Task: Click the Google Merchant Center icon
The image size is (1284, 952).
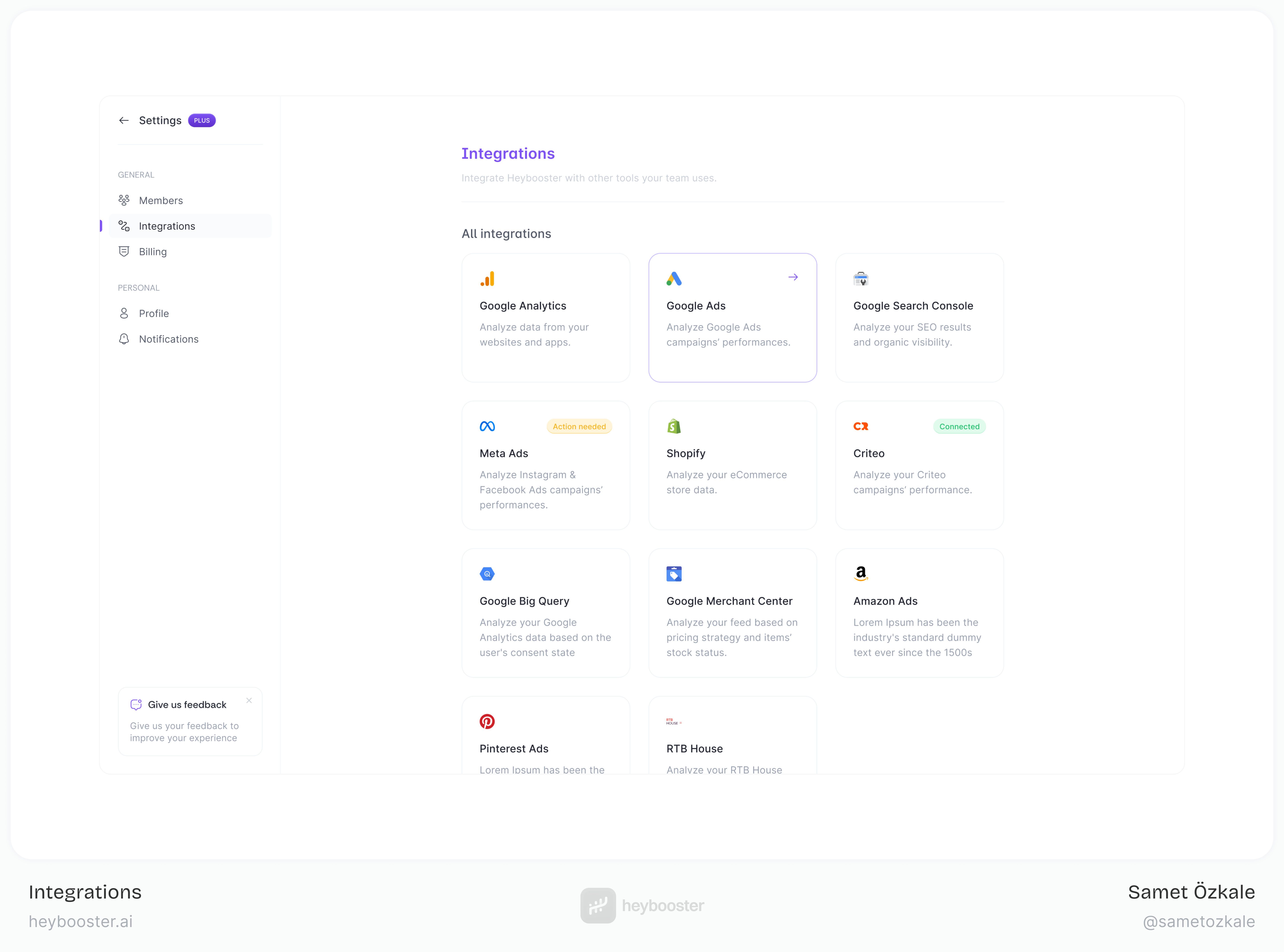Action: pyautogui.click(x=674, y=574)
